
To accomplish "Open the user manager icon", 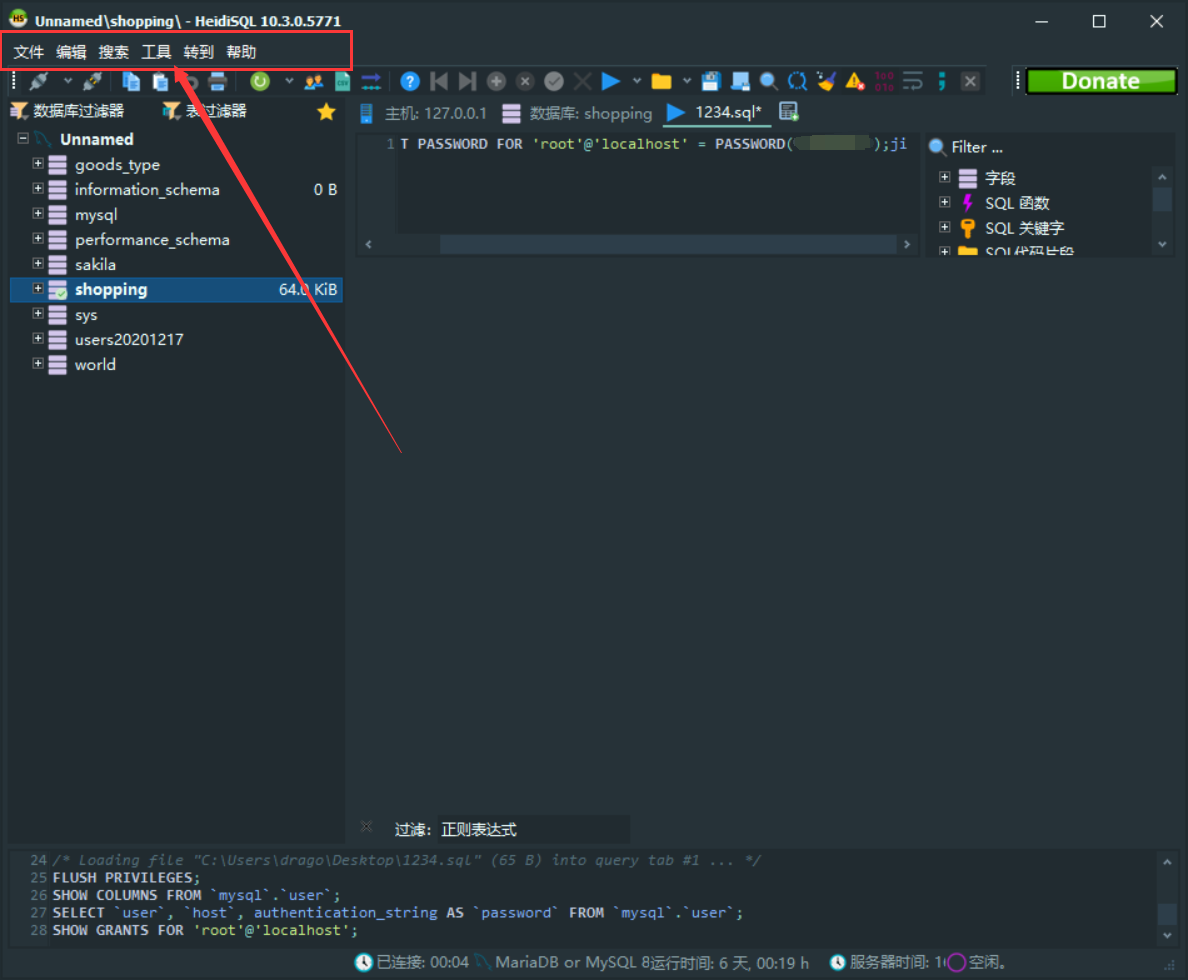I will point(314,81).
